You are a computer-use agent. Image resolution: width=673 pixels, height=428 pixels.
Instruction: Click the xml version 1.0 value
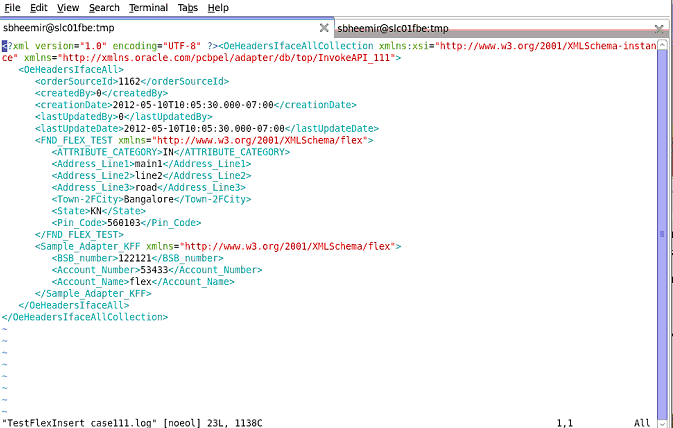[93, 46]
